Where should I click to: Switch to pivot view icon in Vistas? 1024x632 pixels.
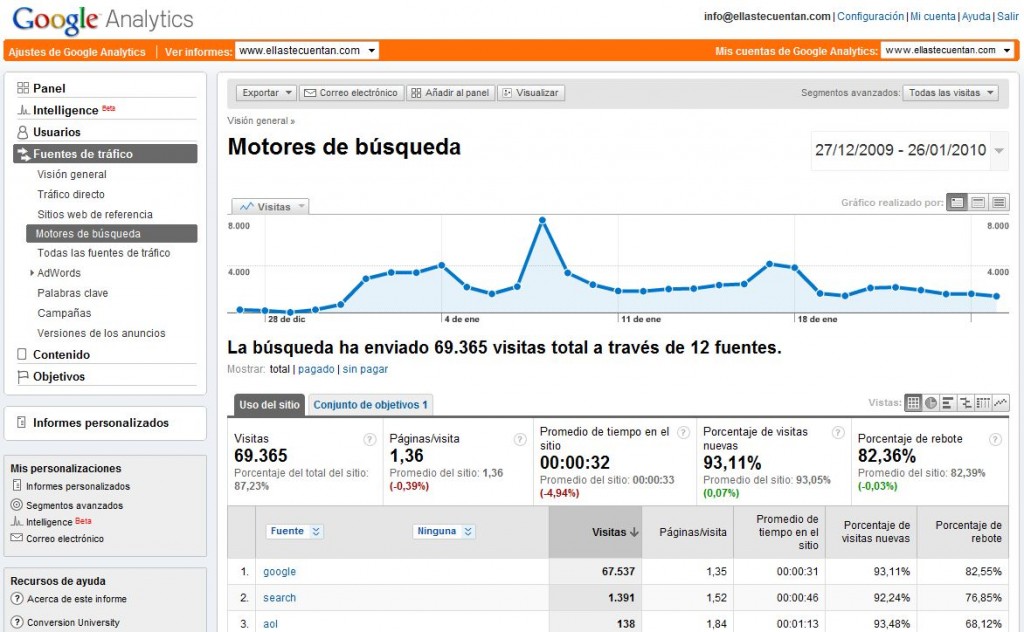983,403
